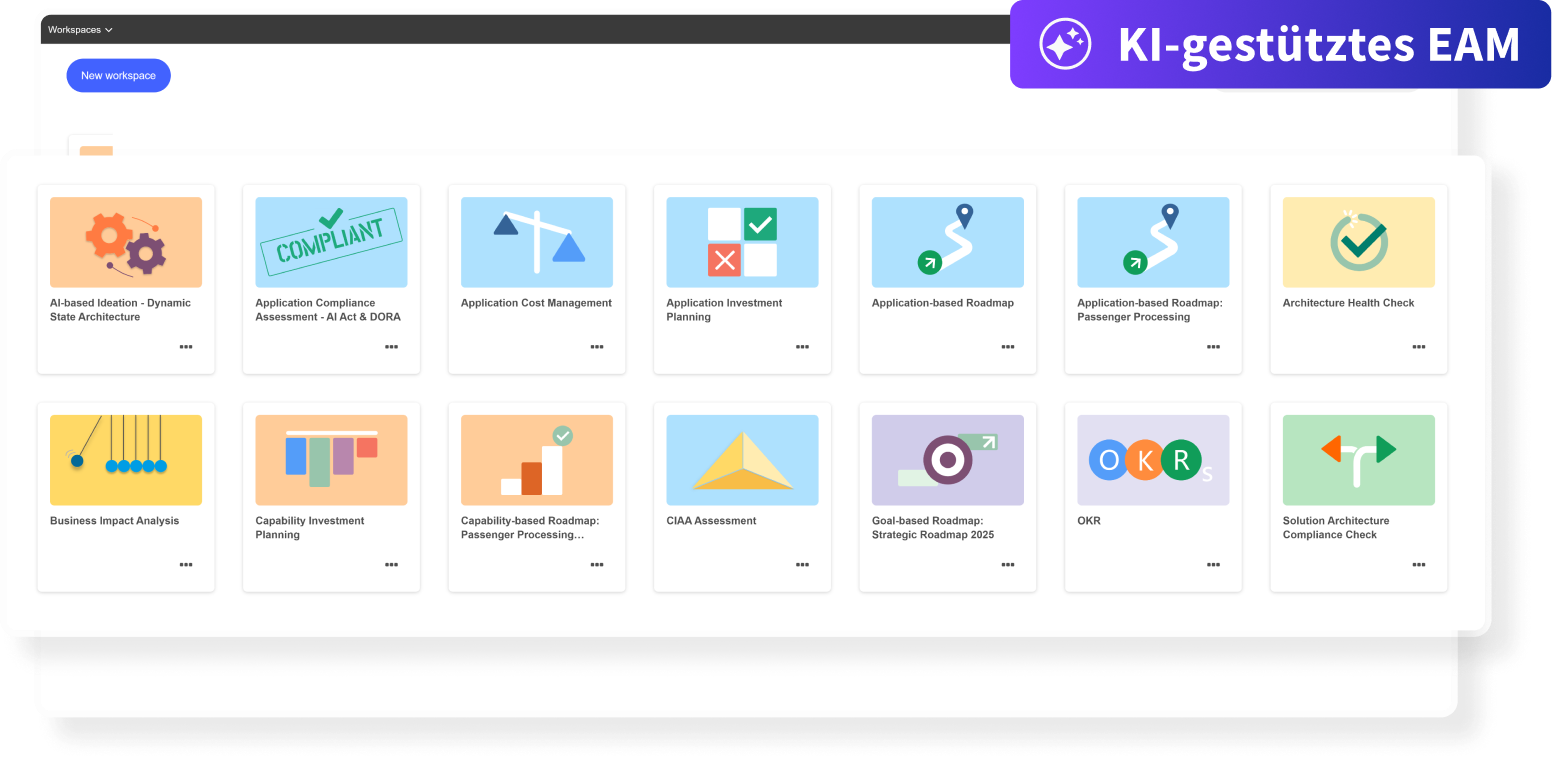This screenshot has height=761, width=1552.
Task: Open options for Solution Architecture Compliance Check
Action: coord(1419,565)
